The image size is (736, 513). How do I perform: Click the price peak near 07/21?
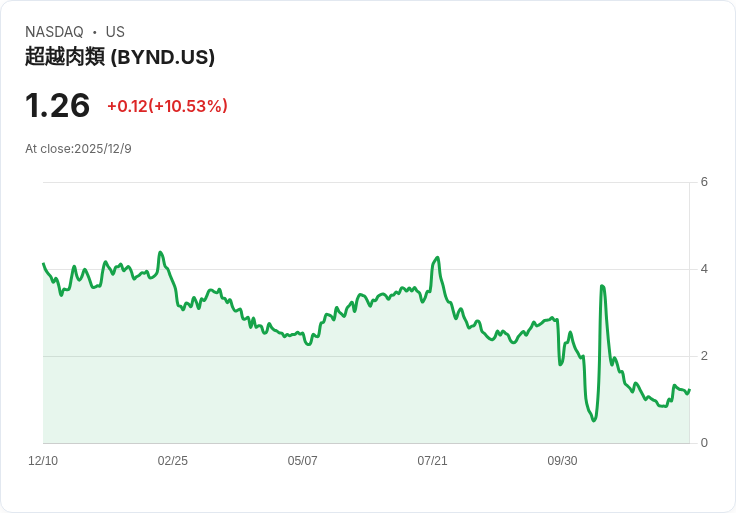437,258
